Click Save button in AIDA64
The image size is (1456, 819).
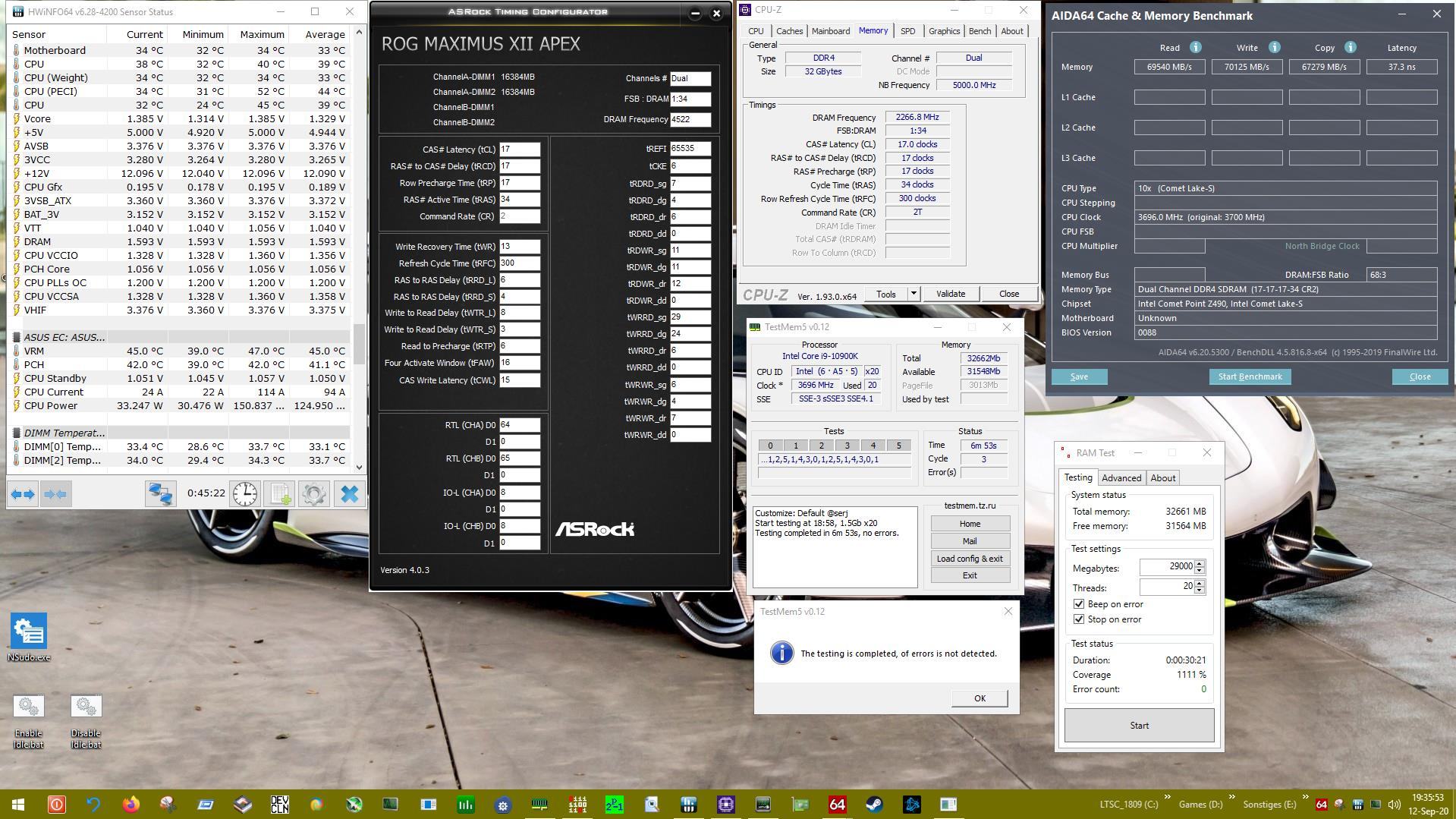click(1079, 376)
